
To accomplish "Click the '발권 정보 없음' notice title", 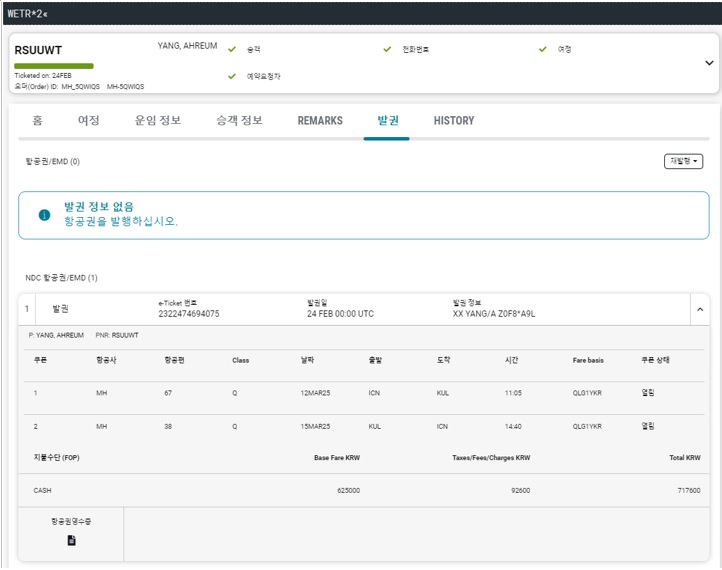I will tap(99, 207).
